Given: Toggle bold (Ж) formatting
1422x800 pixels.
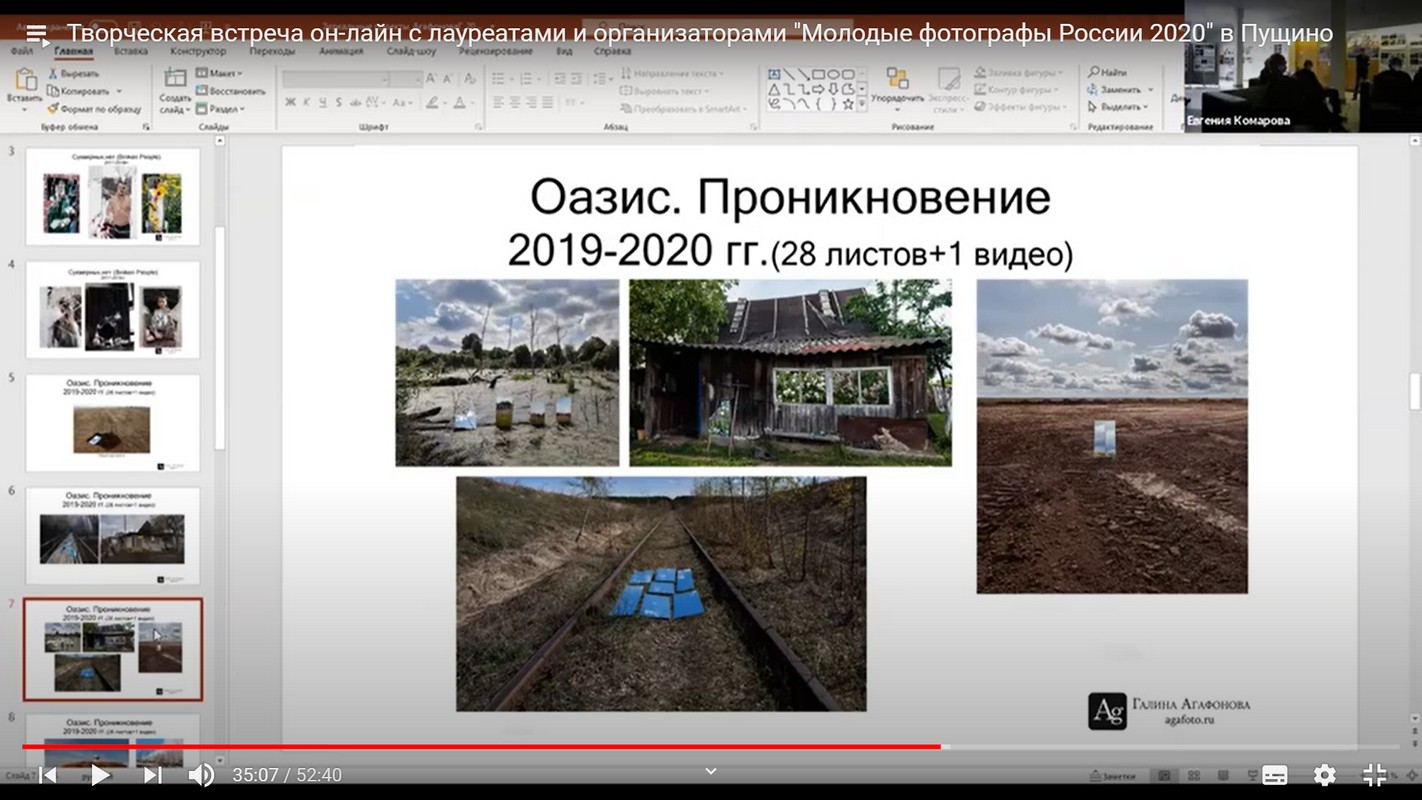Looking at the screenshot, I should pos(290,103).
